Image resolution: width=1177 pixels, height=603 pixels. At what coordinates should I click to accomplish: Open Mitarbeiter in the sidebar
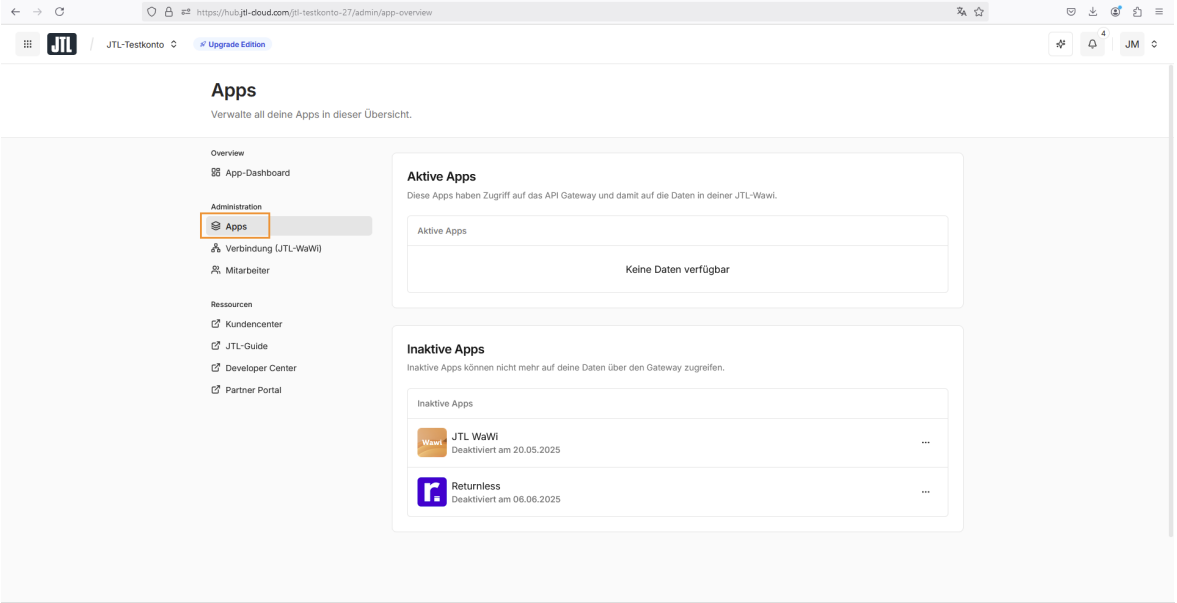click(x=240, y=270)
